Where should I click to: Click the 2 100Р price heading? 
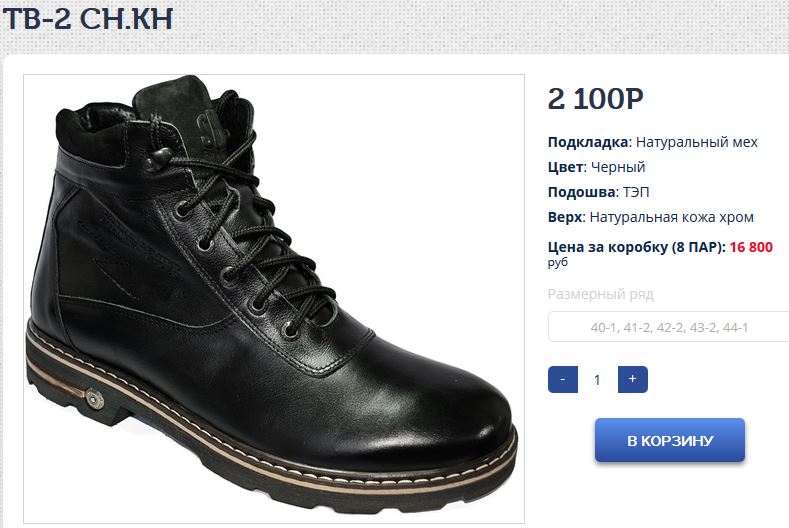point(596,98)
